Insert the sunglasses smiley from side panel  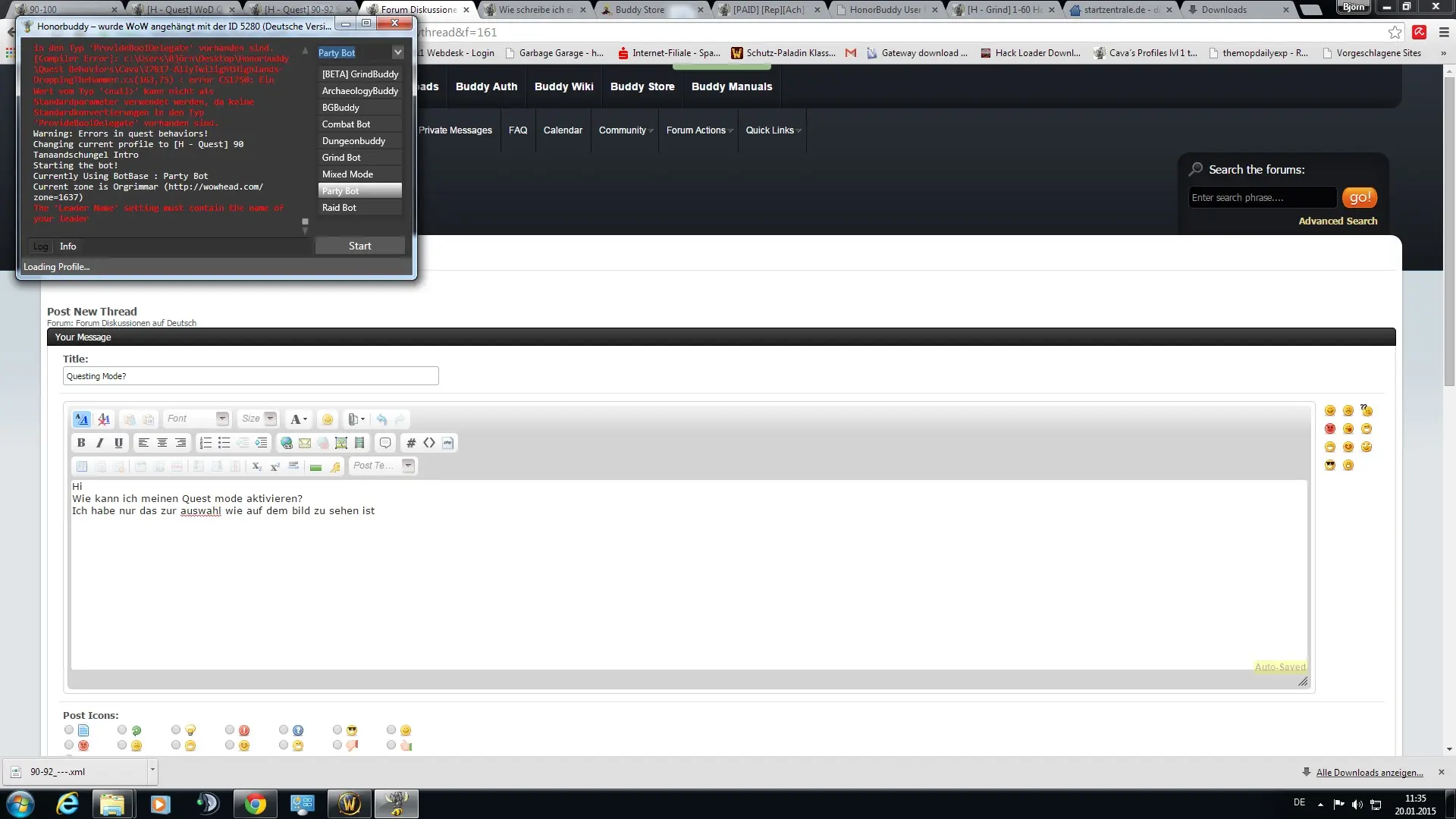click(x=1330, y=466)
